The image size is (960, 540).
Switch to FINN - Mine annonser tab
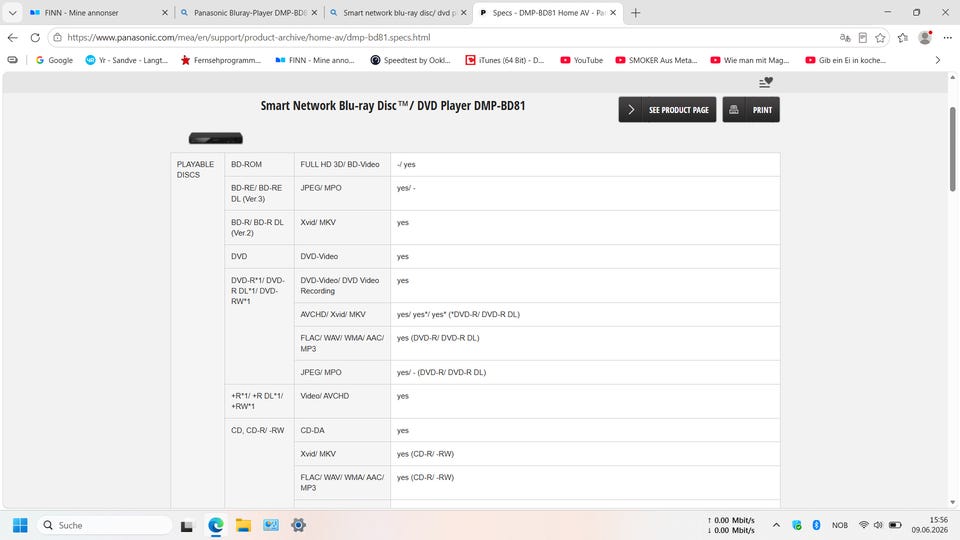98,12
